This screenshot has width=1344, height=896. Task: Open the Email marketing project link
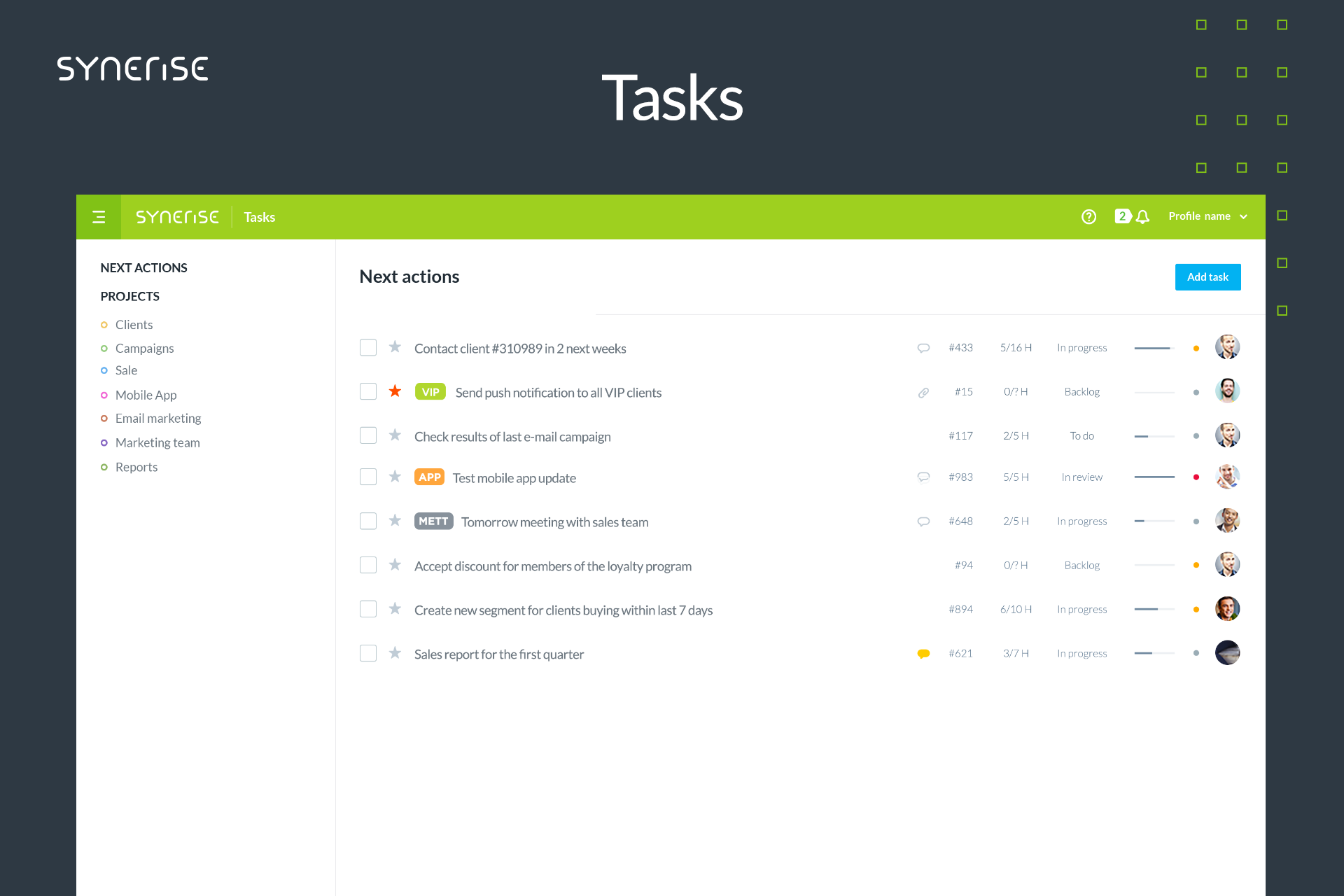point(158,419)
